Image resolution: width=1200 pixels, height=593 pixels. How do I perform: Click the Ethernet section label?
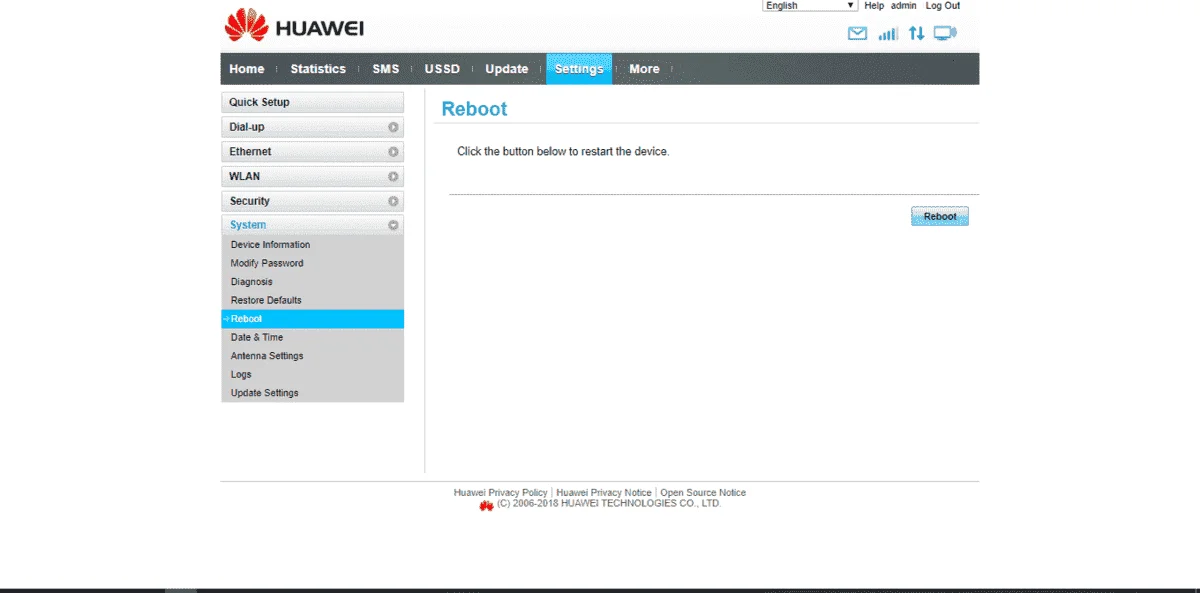[x=250, y=152]
